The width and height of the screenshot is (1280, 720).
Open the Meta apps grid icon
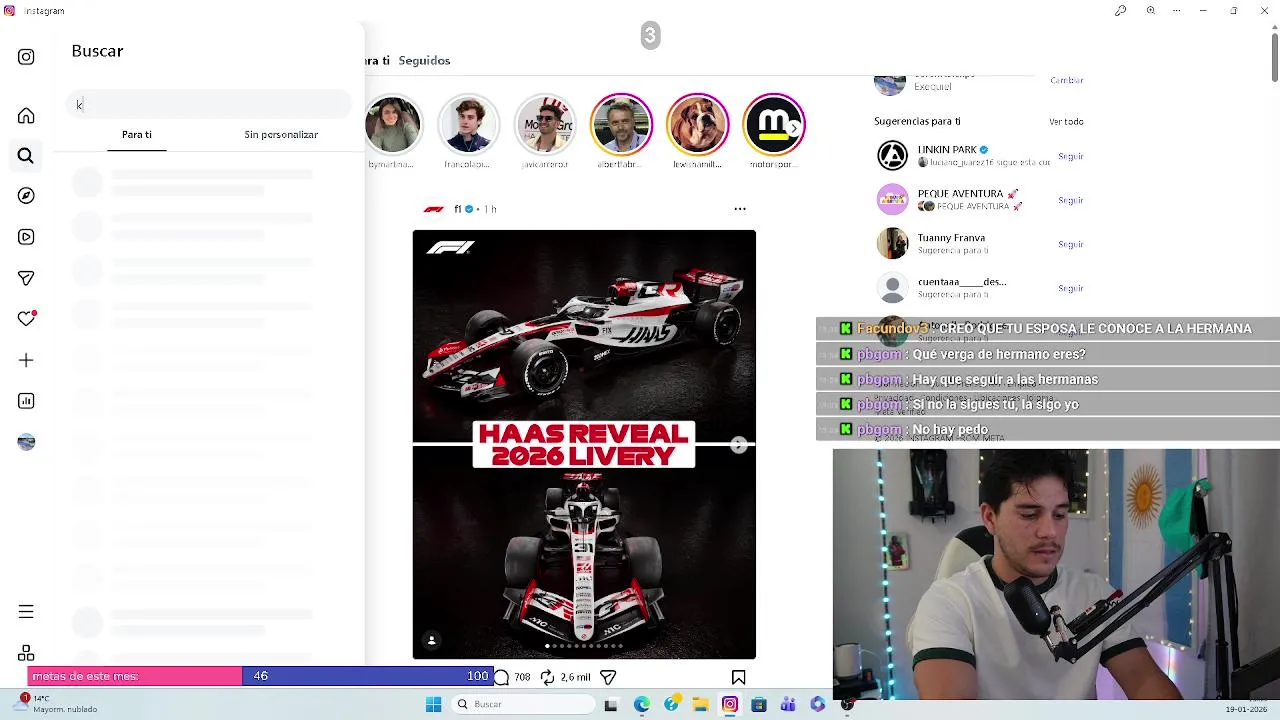tap(26, 653)
